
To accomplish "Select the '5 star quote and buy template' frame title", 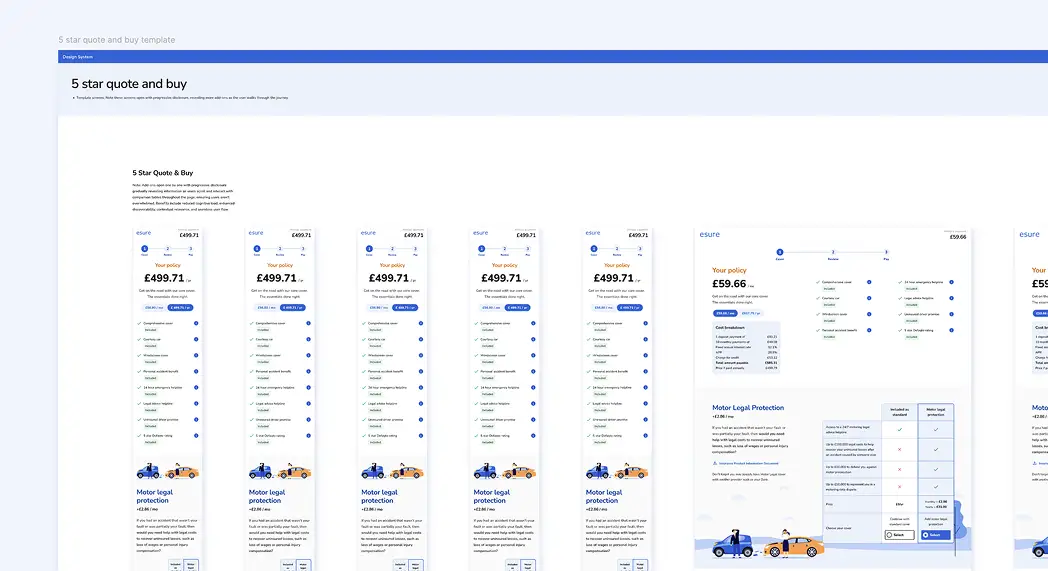I will click(117, 40).
